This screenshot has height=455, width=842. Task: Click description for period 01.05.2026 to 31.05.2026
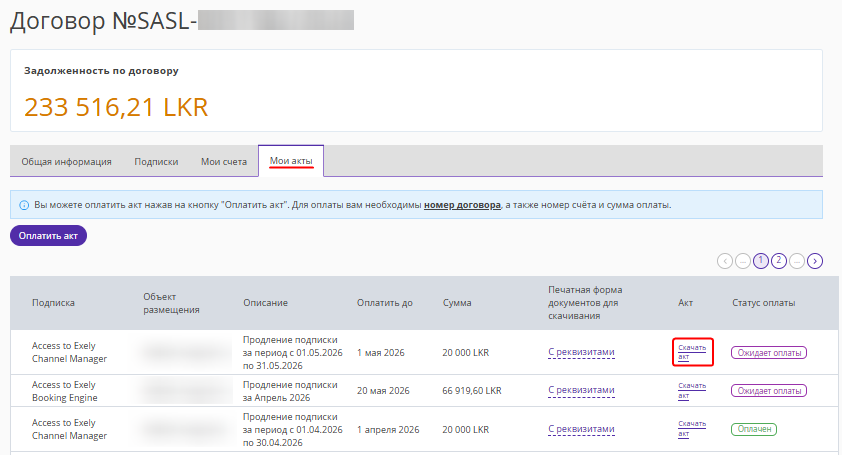coord(293,352)
